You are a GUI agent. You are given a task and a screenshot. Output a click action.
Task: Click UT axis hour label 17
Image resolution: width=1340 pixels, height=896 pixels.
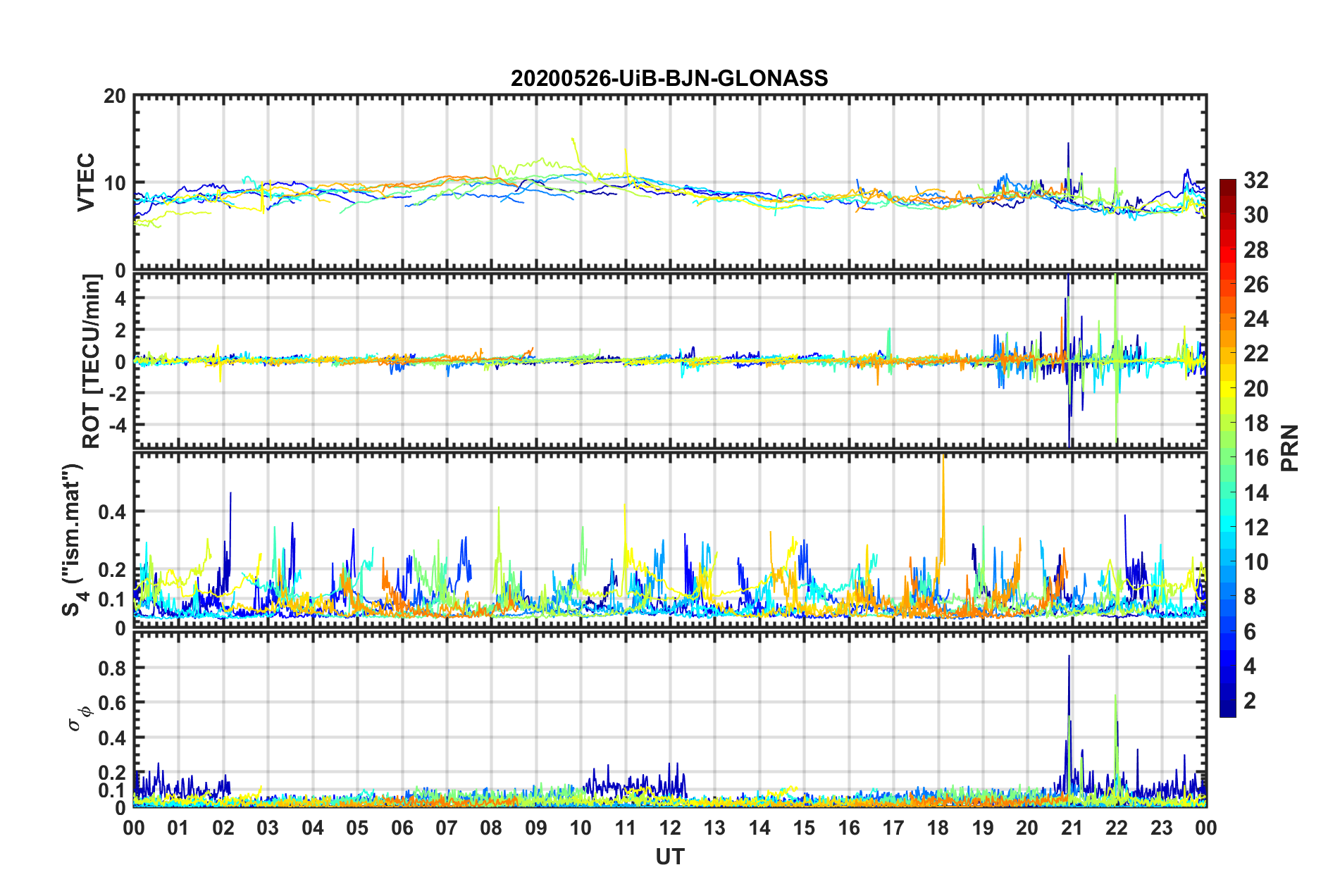coord(893,828)
